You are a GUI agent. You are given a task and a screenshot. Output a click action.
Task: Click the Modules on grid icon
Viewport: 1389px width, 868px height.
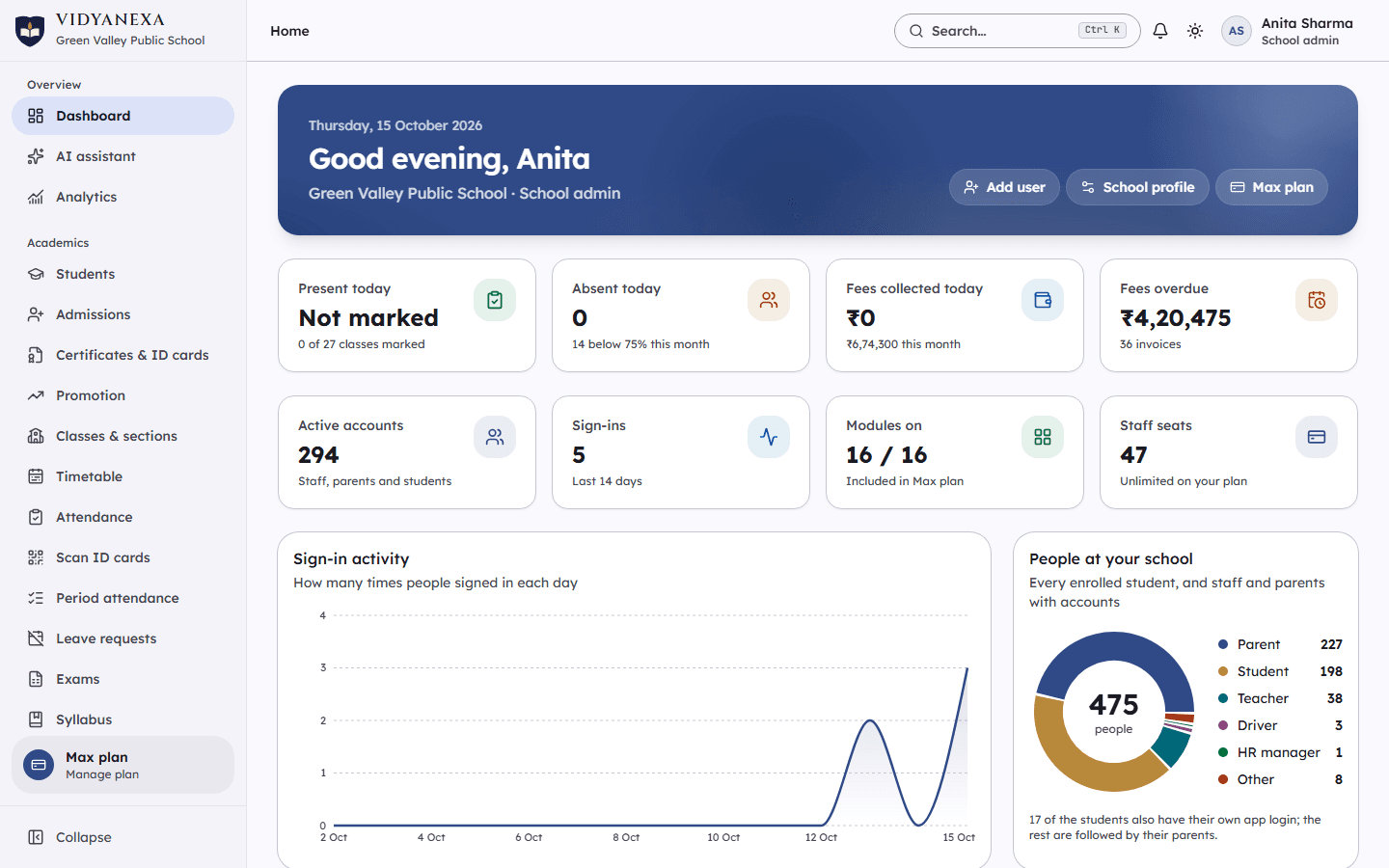click(x=1043, y=437)
